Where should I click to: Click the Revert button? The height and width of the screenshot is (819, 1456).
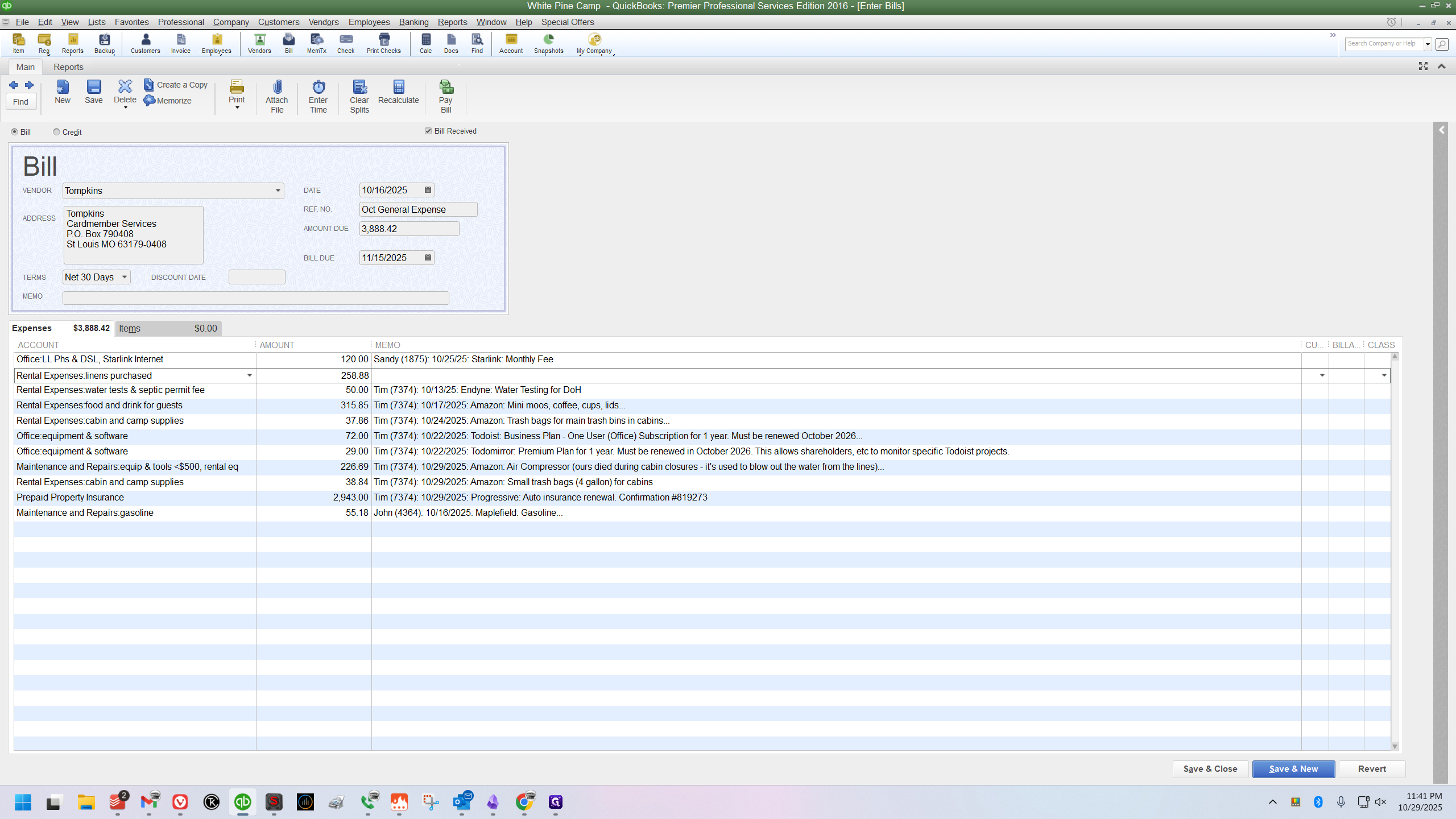[x=1372, y=769]
